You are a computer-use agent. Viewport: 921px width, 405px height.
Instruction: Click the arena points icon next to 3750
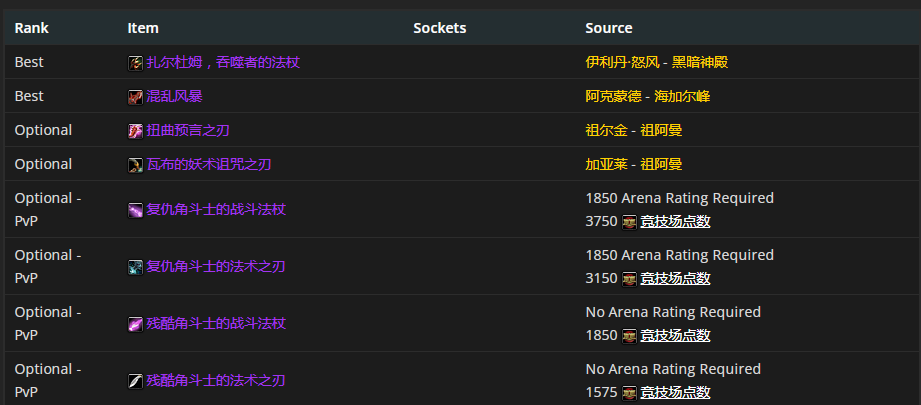coord(629,221)
